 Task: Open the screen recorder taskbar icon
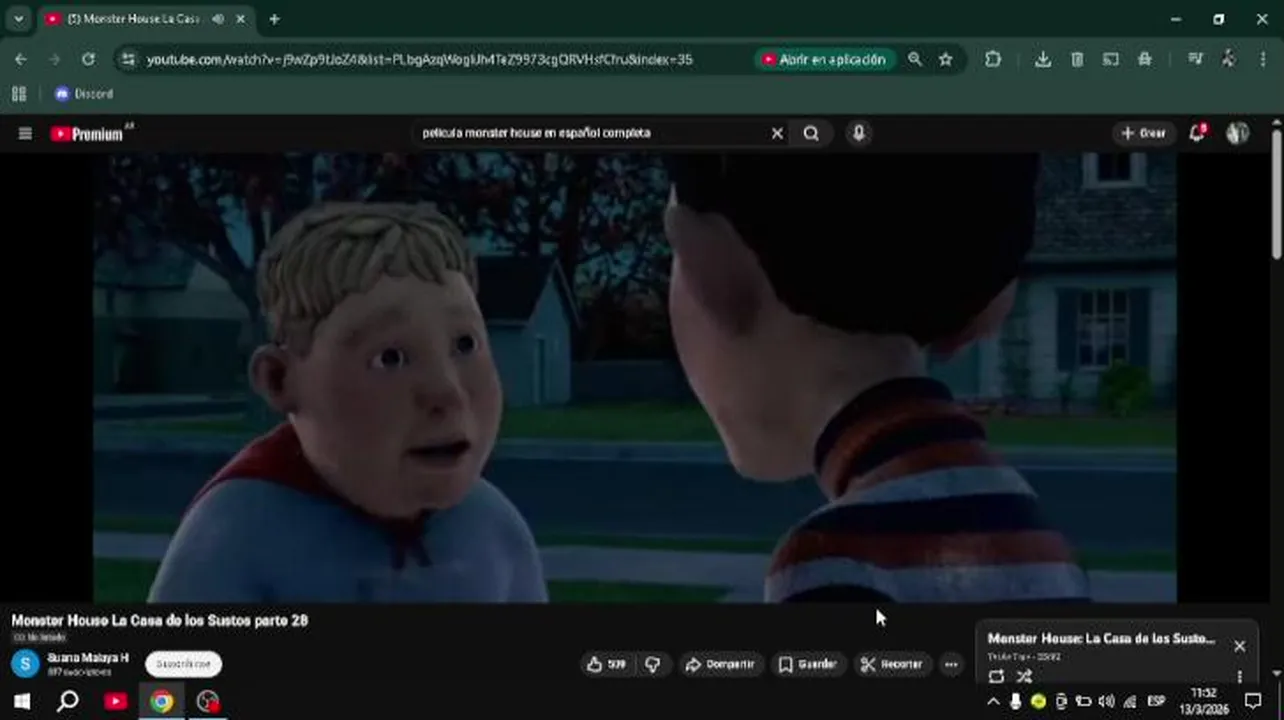[x=207, y=702]
